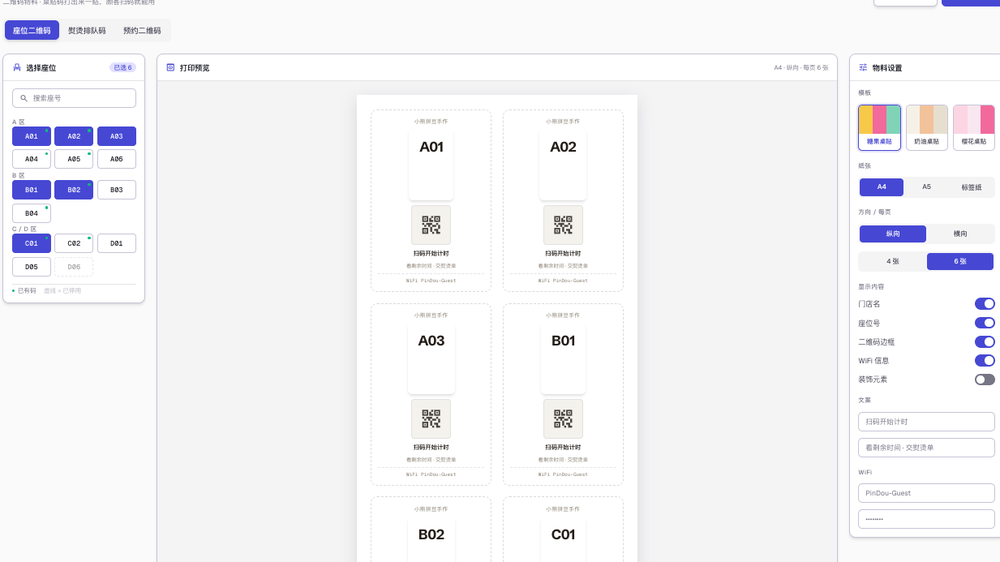Select seat A06

116,159
